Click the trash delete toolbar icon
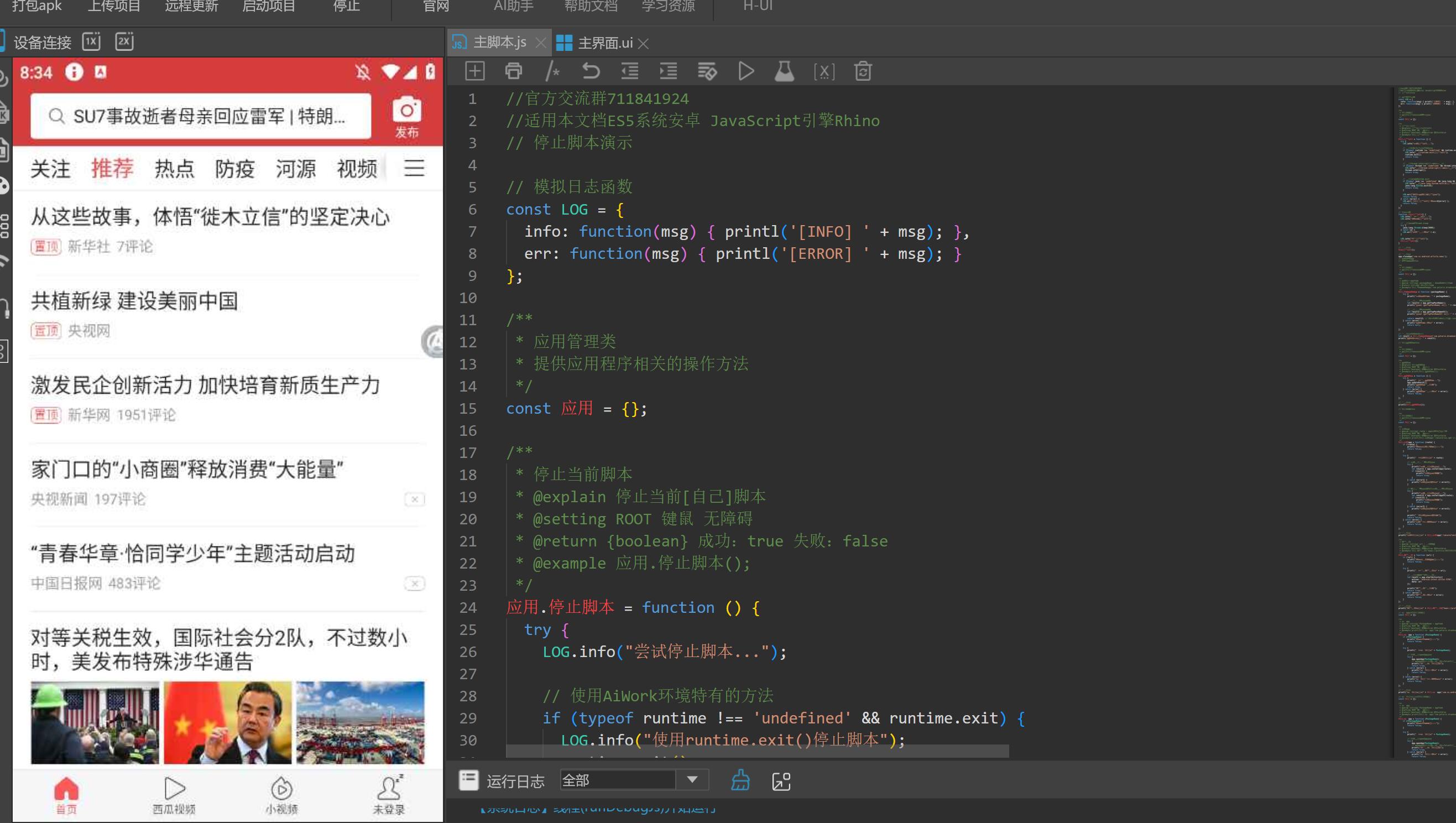Viewport: 1456px width, 823px height. click(863, 71)
